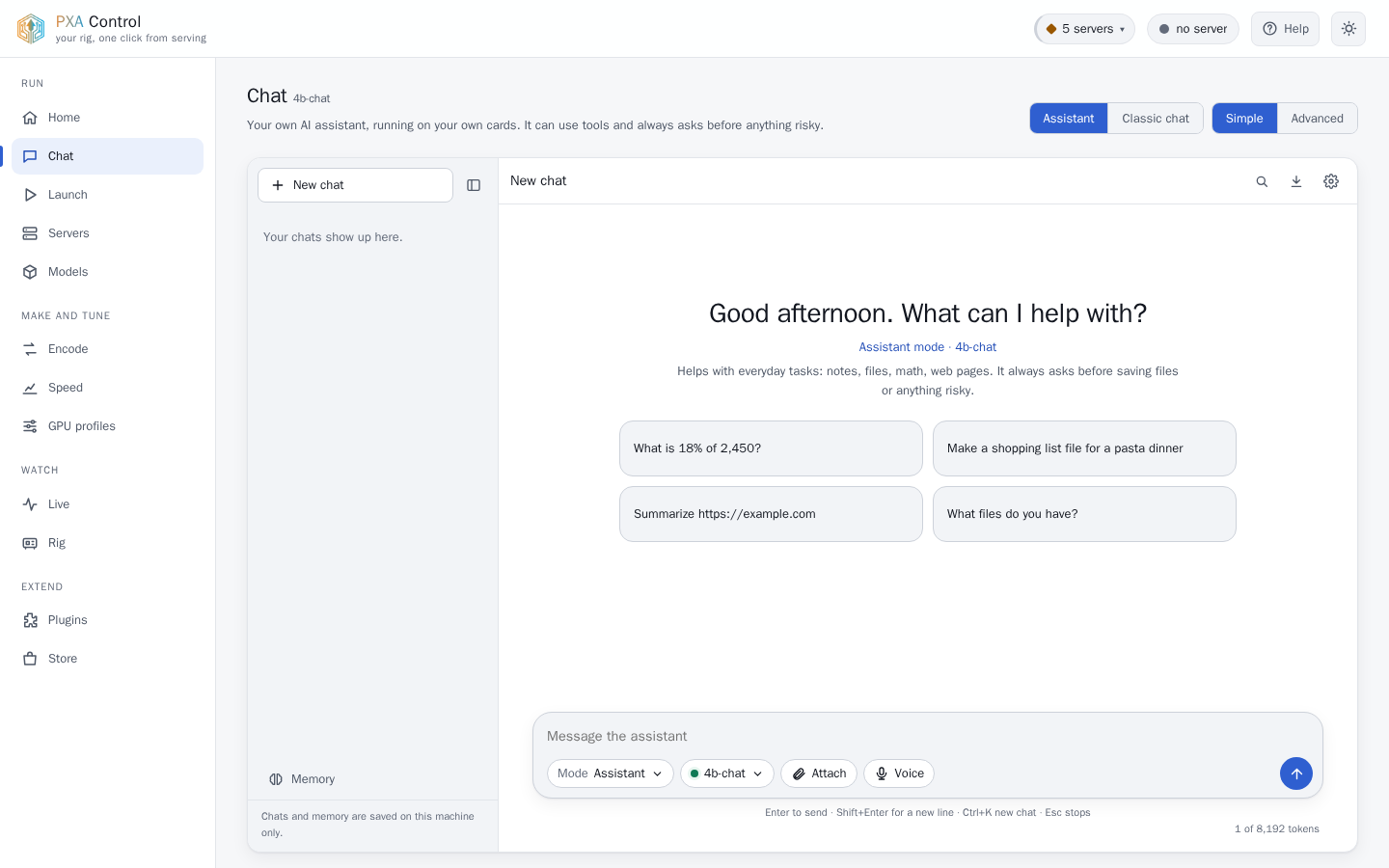
Task: Switch to Classic chat mode
Action: pyautogui.click(x=1156, y=119)
